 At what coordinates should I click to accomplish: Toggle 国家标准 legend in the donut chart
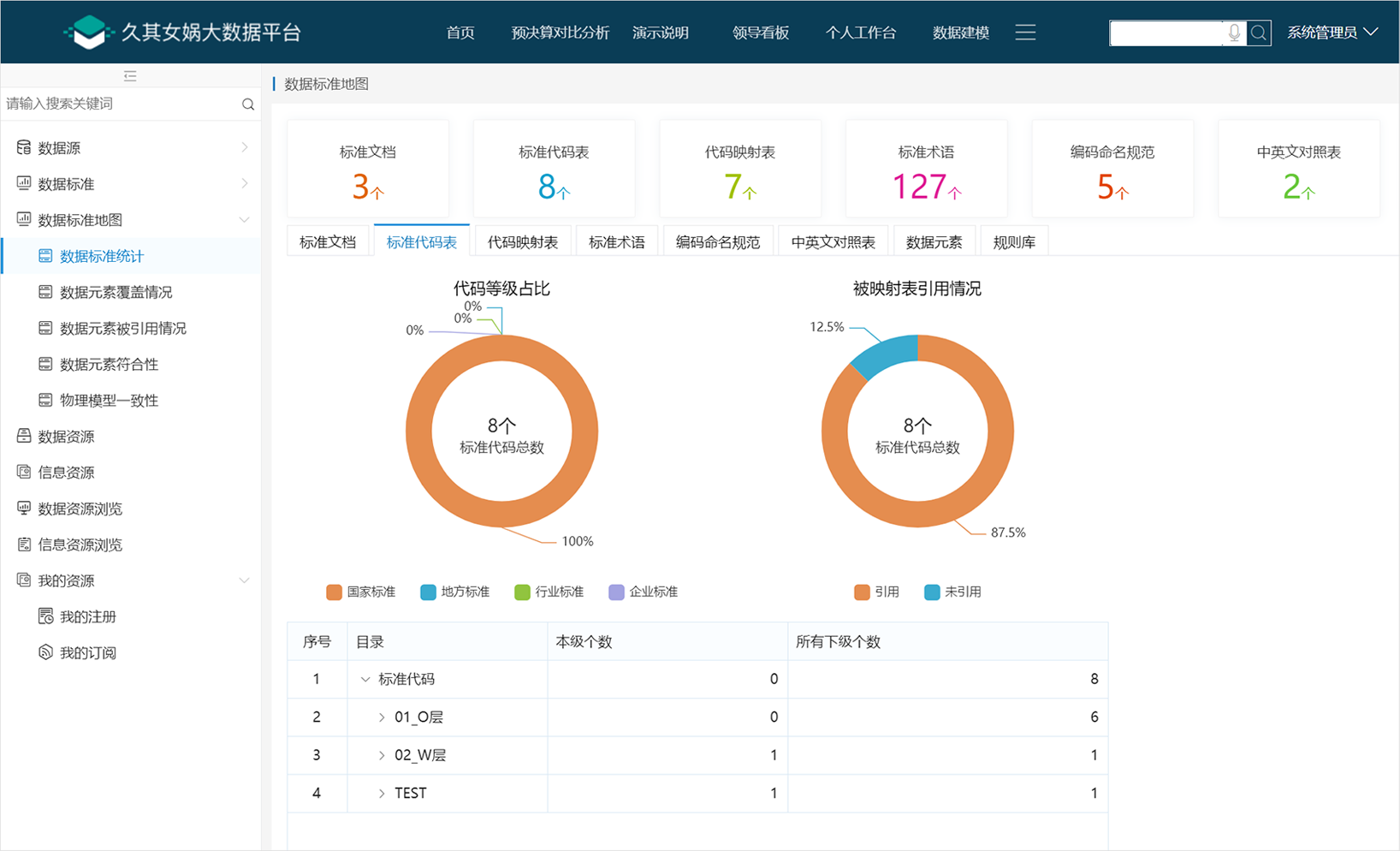(360, 592)
